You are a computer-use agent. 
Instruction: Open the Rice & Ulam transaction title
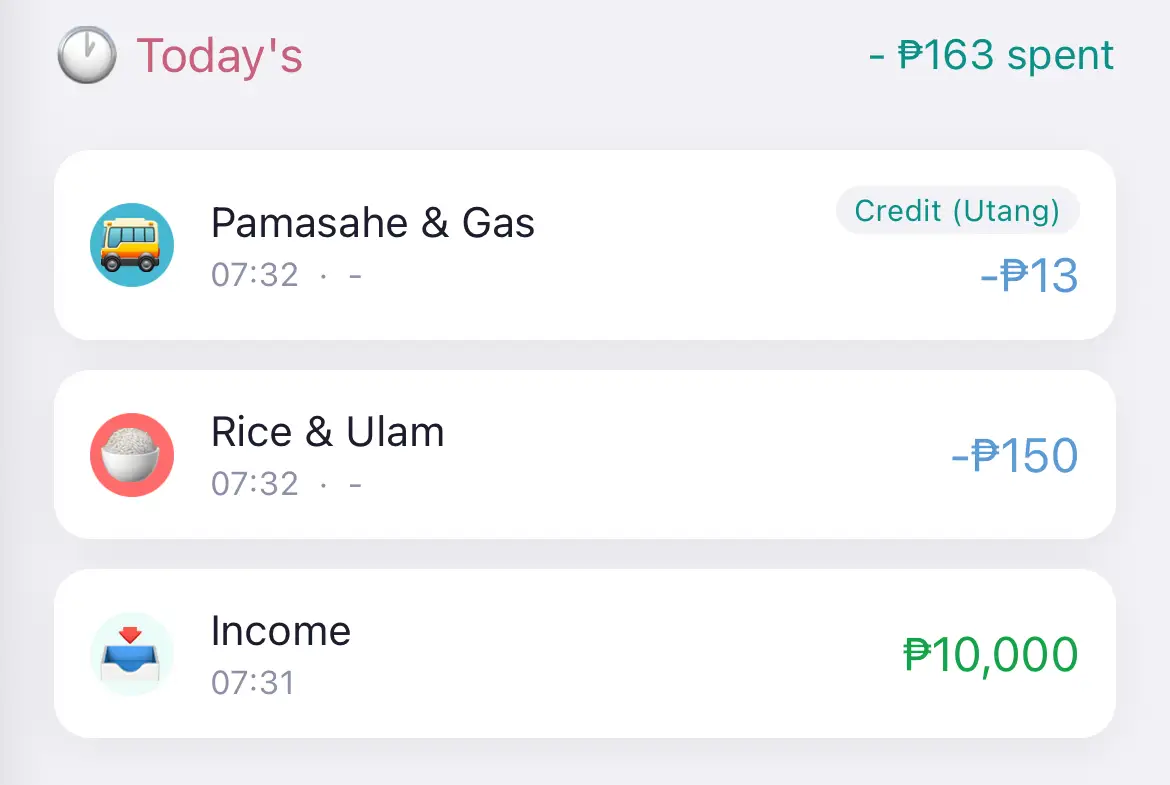pyautogui.click(x=328, y=432)
